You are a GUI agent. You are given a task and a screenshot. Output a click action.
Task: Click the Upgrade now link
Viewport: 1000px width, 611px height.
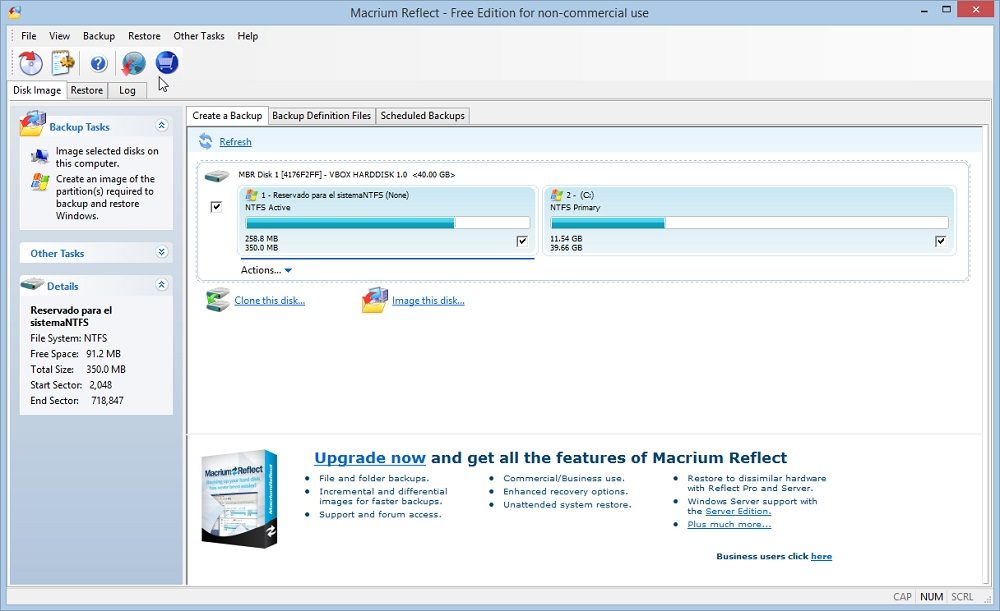pyautogui.click(x=370, y=458)
